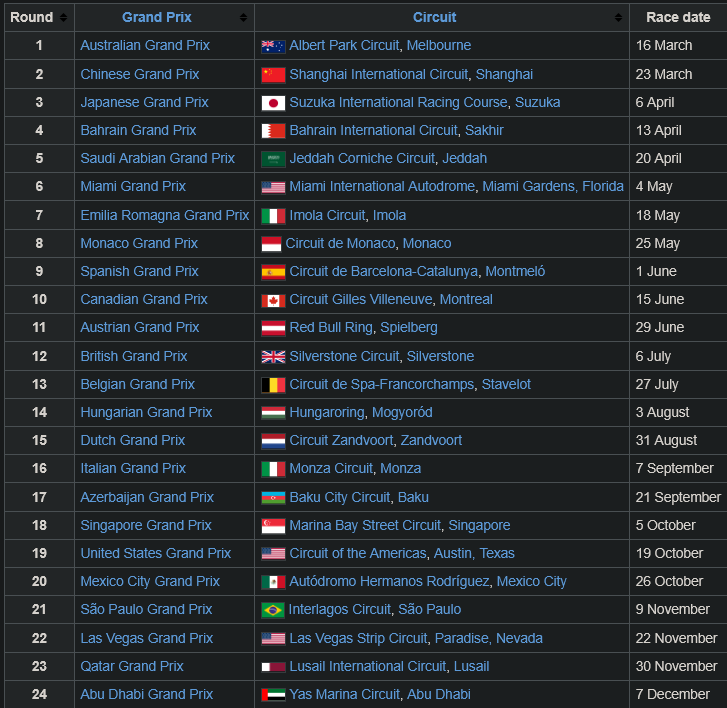This screenshot has height=708, width=727.
Task: Open the Circuit column header link
Action: [x=434, y=18]
